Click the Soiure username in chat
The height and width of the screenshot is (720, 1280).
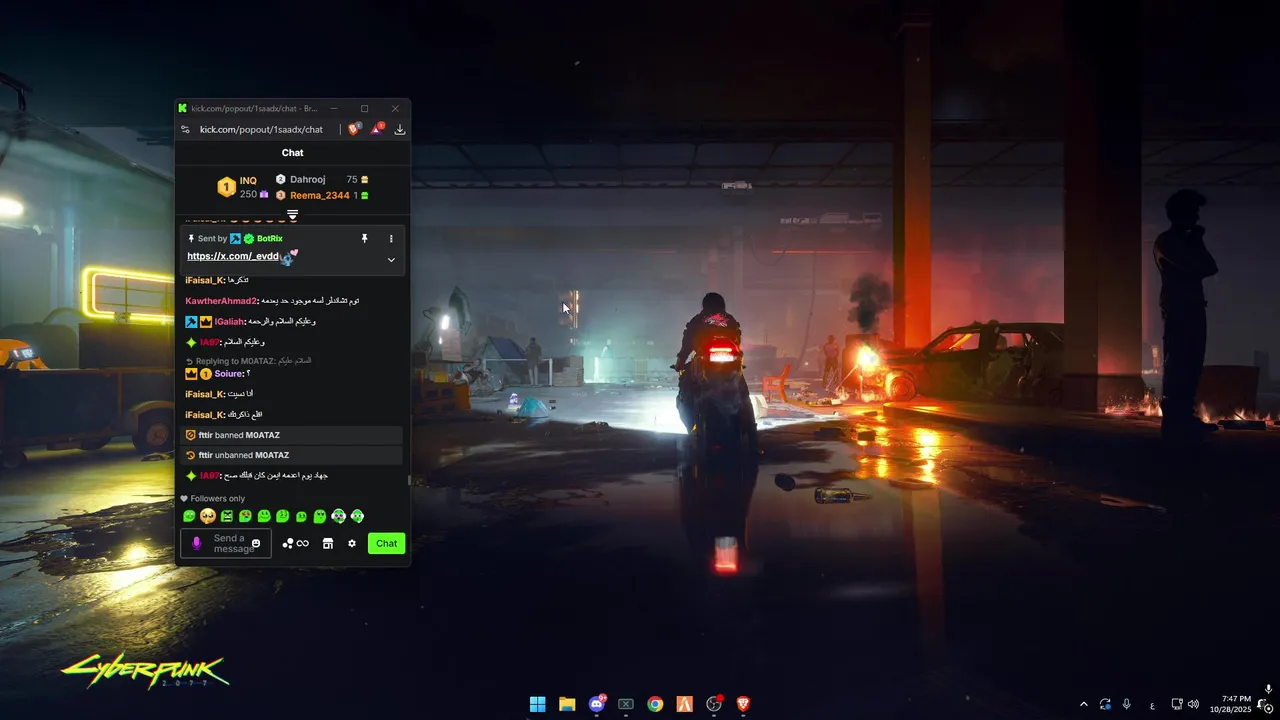point(229,373)
